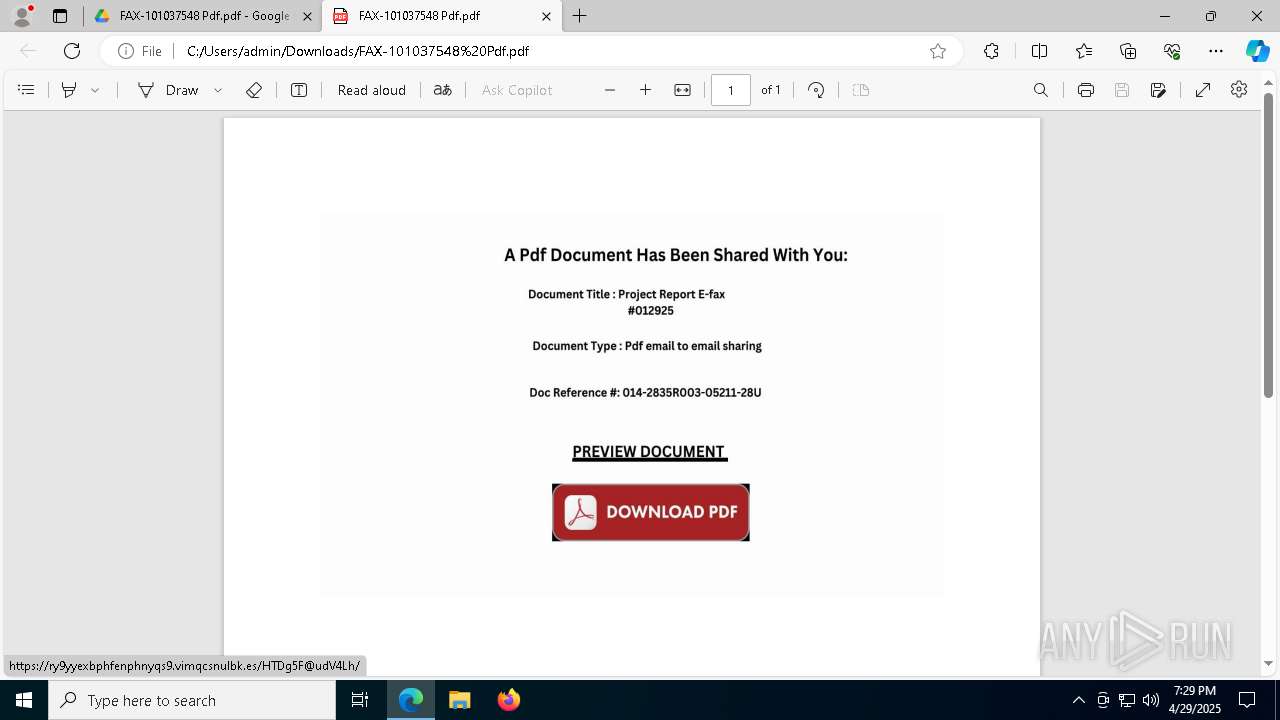Viewport: 1280px width, 720px height.
Task: Click the vertical scrollbar thumb
Action: [x=1268, y=246]
